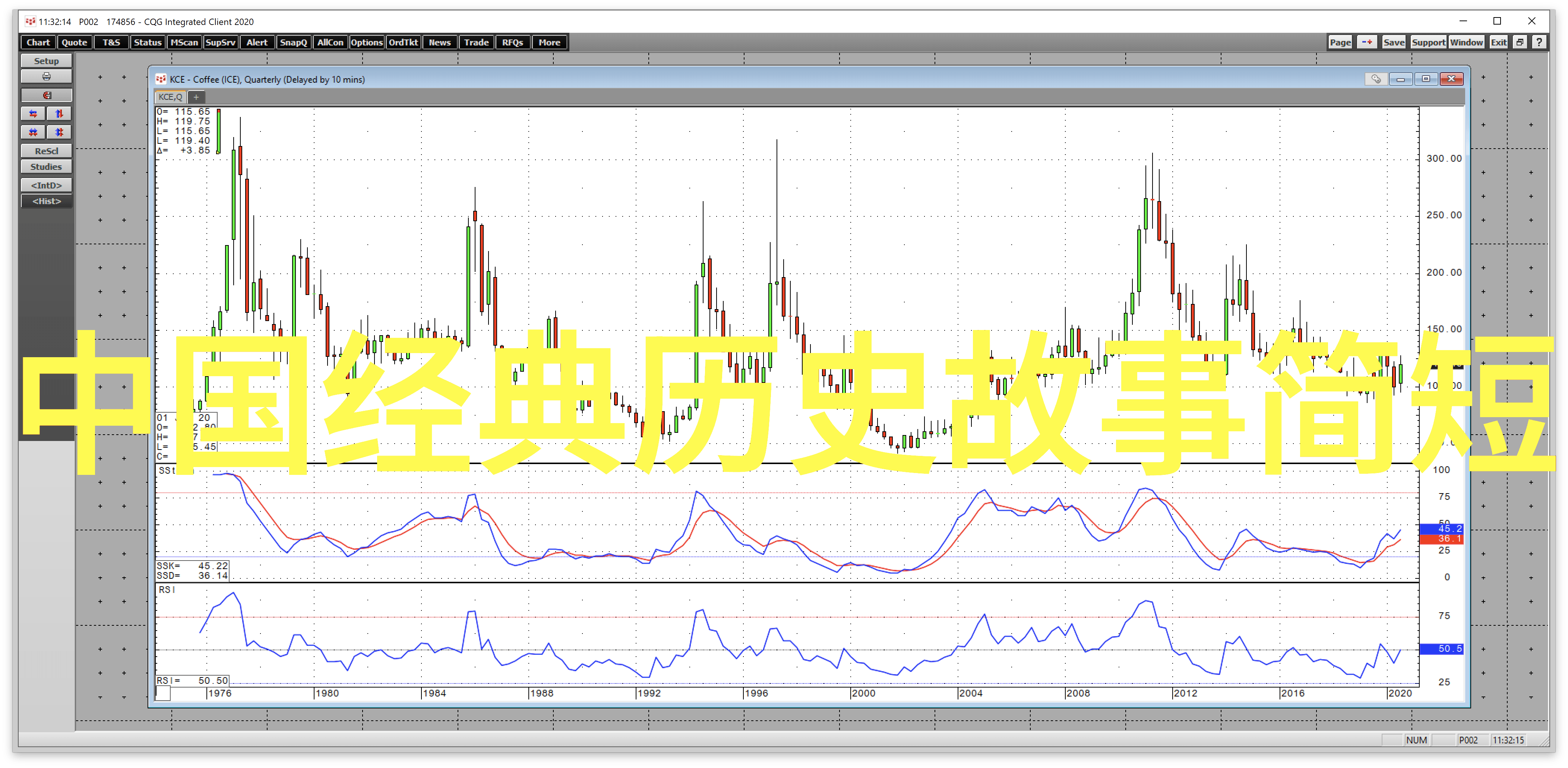Click the RSI= 50.50 value box
This screenshot has width=1568, height=768.
point(192,680)
